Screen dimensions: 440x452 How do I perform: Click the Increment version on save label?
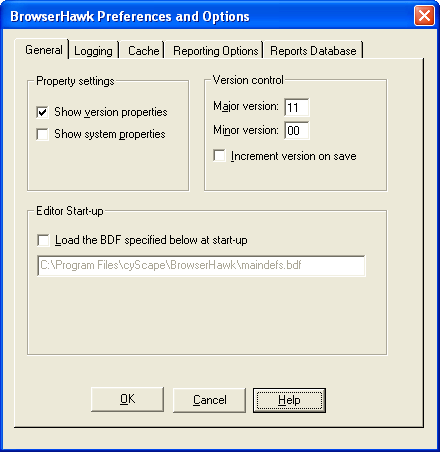click(x=293, y=156)
